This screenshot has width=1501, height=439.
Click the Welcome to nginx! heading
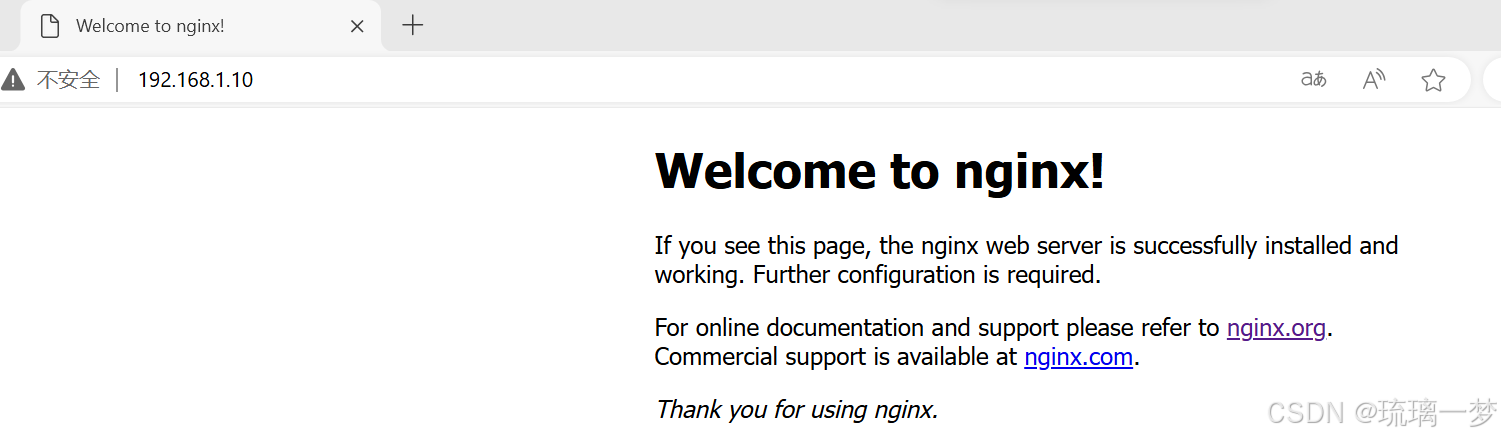pos(880,171)
